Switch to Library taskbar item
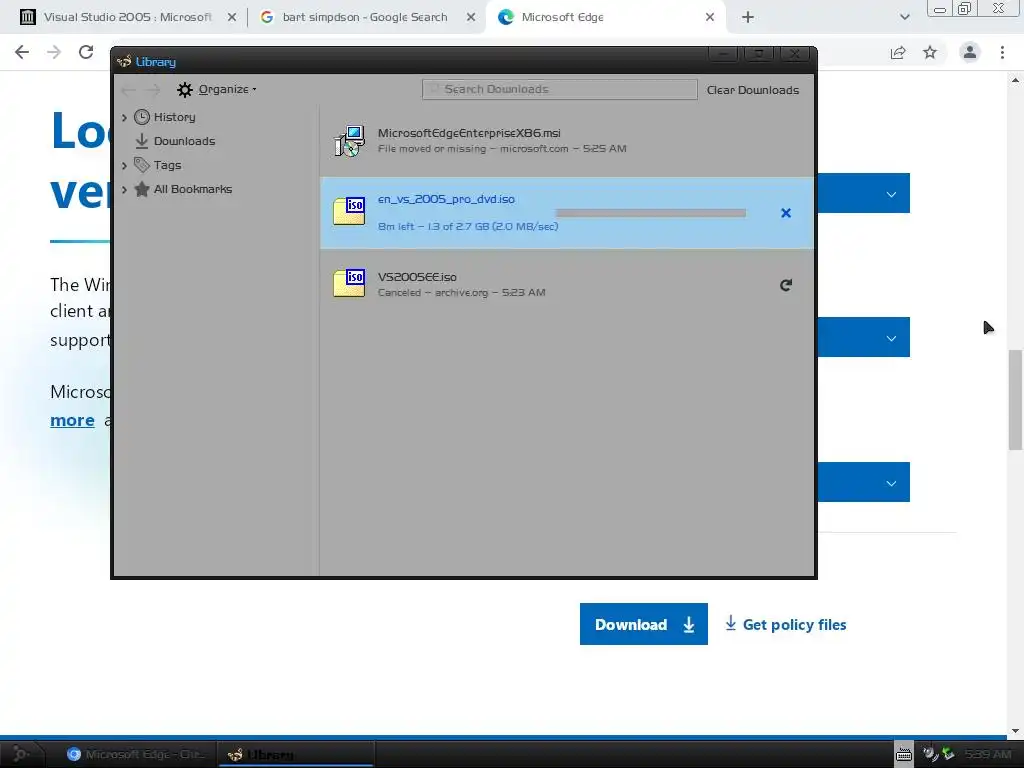 (295, 754)
